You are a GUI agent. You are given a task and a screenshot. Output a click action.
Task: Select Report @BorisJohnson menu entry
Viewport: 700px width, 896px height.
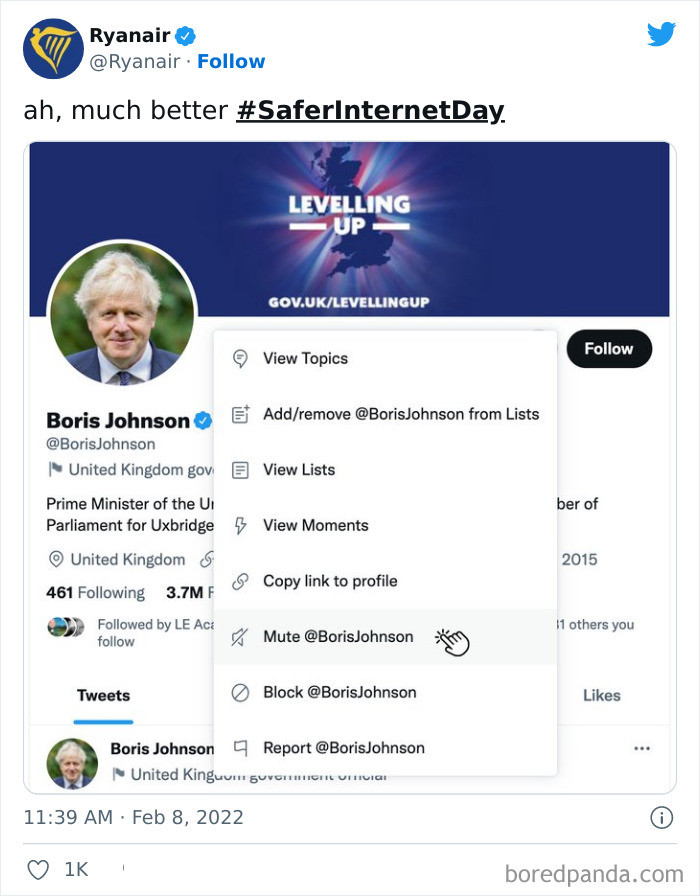pos(344,747)
